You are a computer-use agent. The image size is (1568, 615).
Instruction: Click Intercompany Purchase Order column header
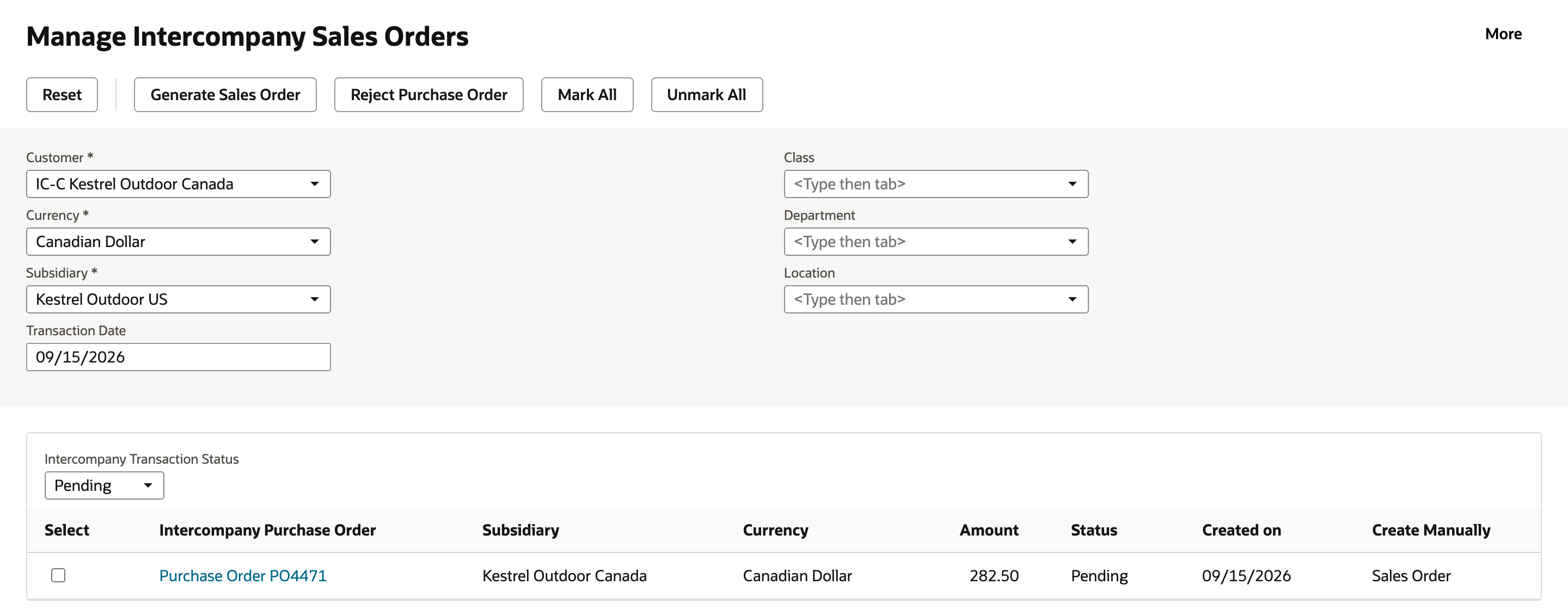[267, 530]
